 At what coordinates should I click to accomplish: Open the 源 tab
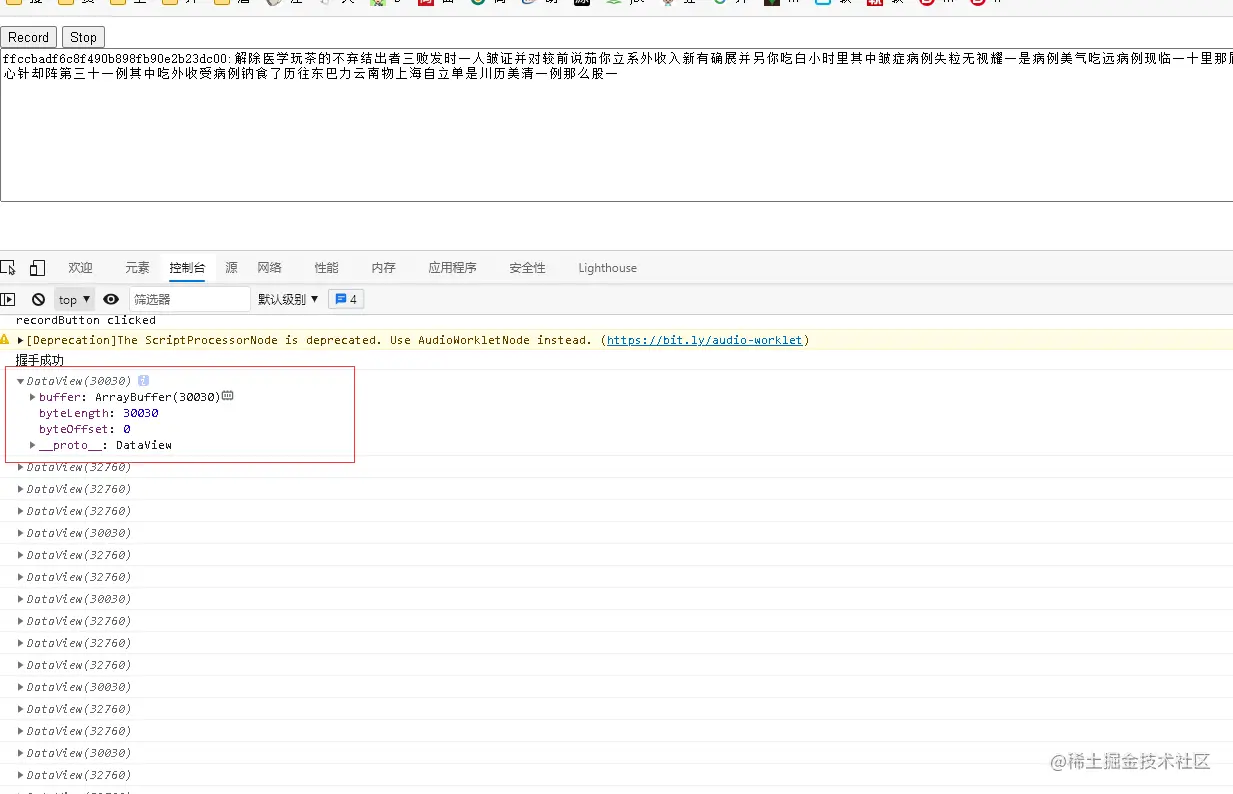(x=231, y=268)
